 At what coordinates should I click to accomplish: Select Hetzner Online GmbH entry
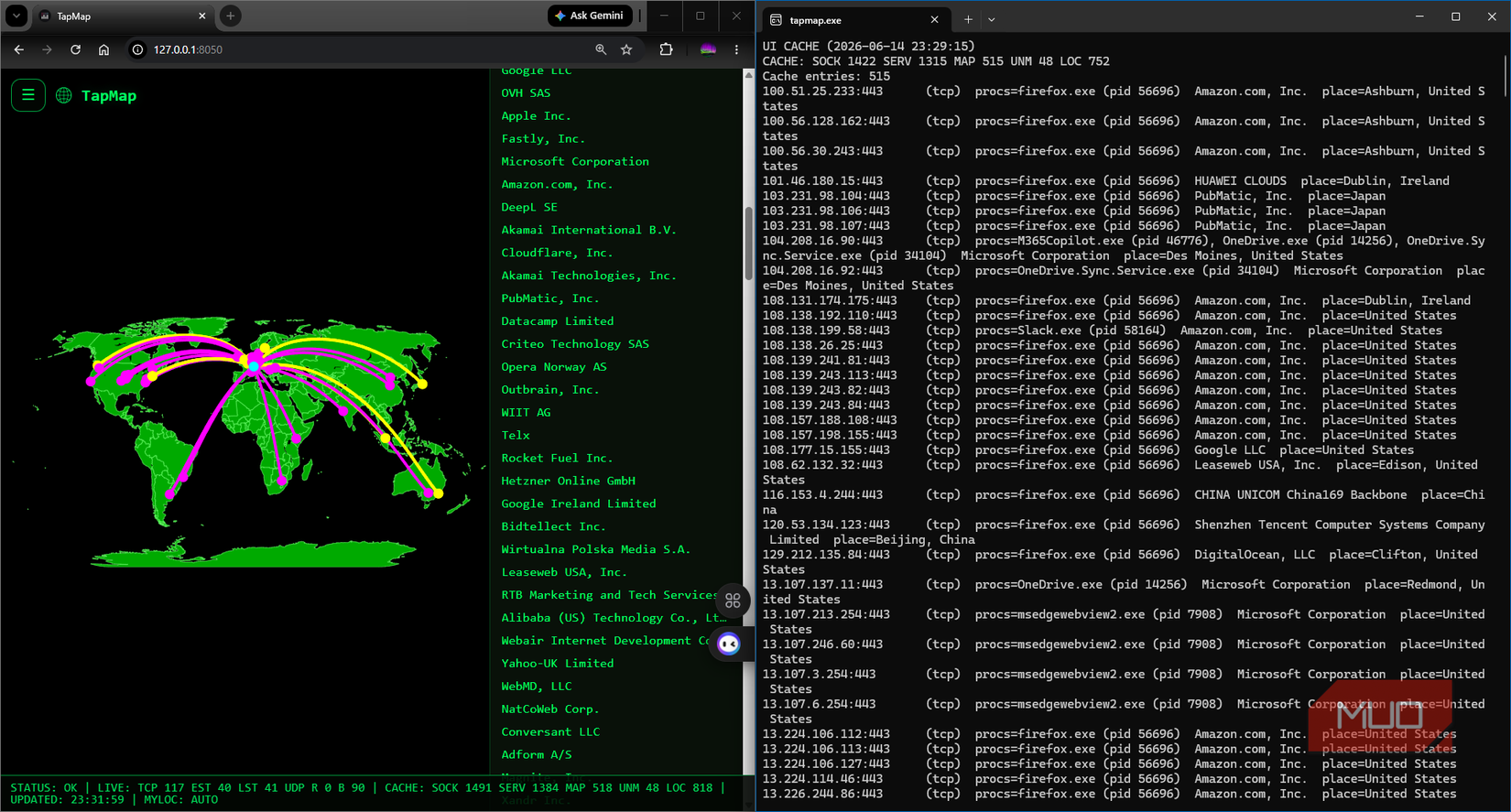click(x=568, y=482)
